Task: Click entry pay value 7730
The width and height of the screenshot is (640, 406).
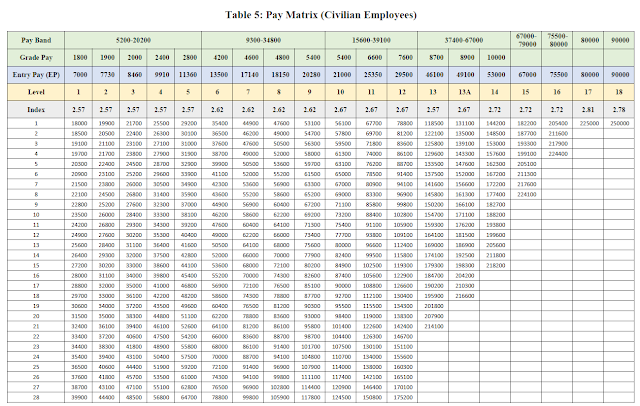Action: click(107, 75)
